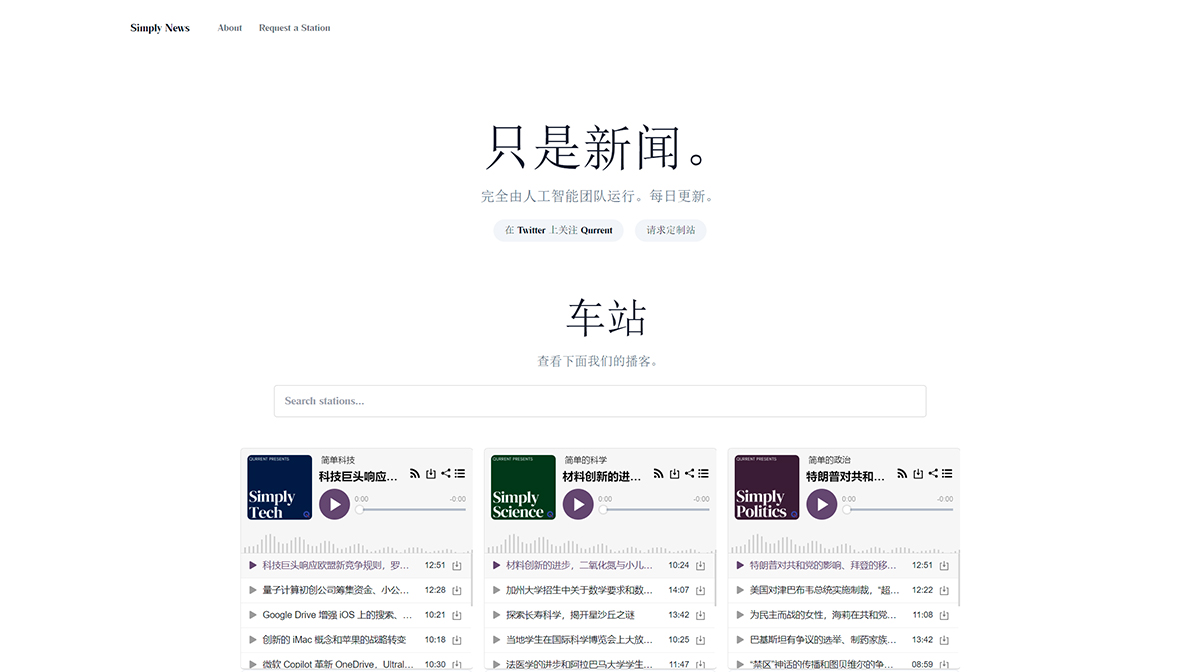The width and height of the screenshot is (1200, 672).
Task: Play the episode about Google Drive 增强 iOS
Action: click(253, 614)
